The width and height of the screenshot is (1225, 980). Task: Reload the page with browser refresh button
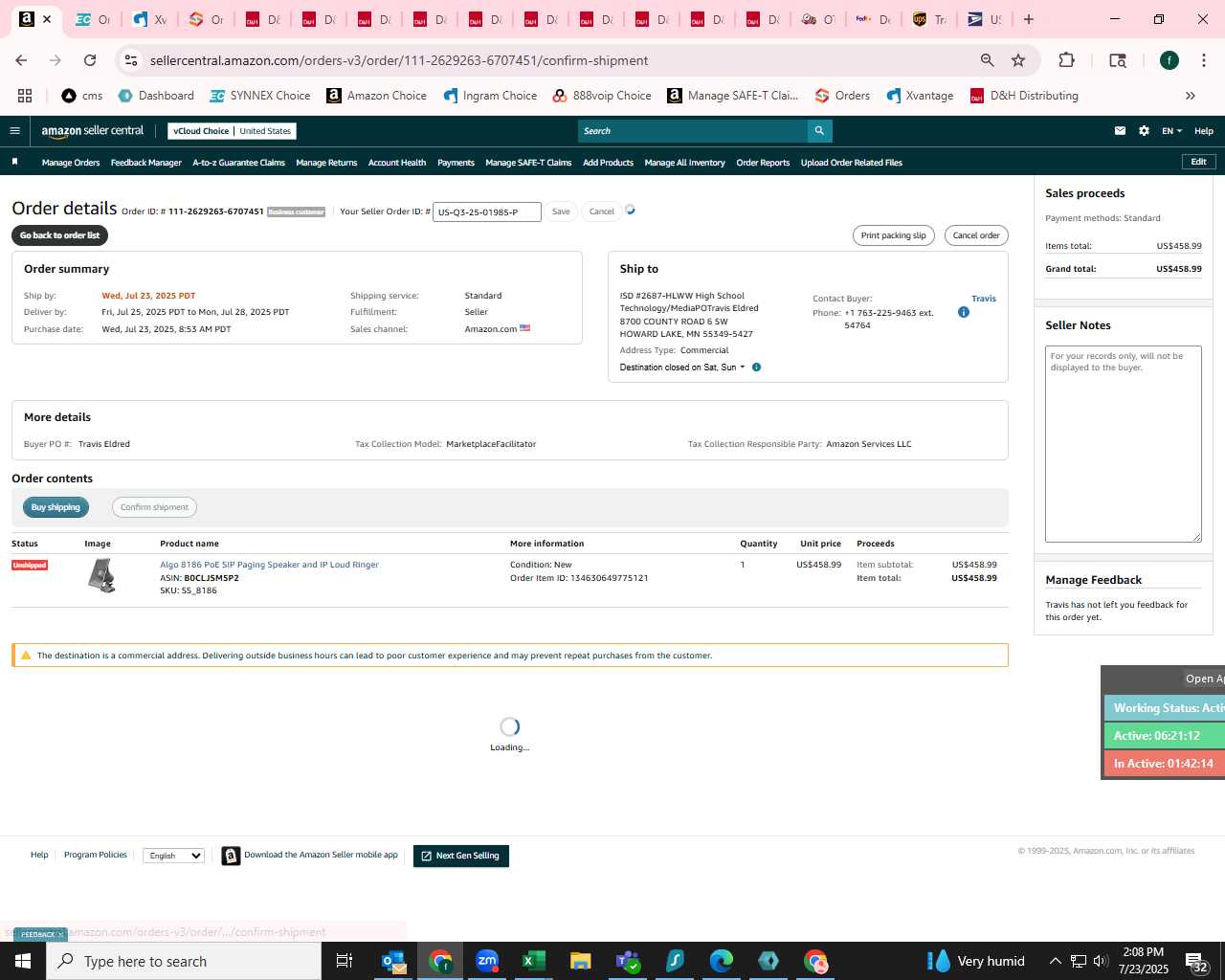point(90,60)
